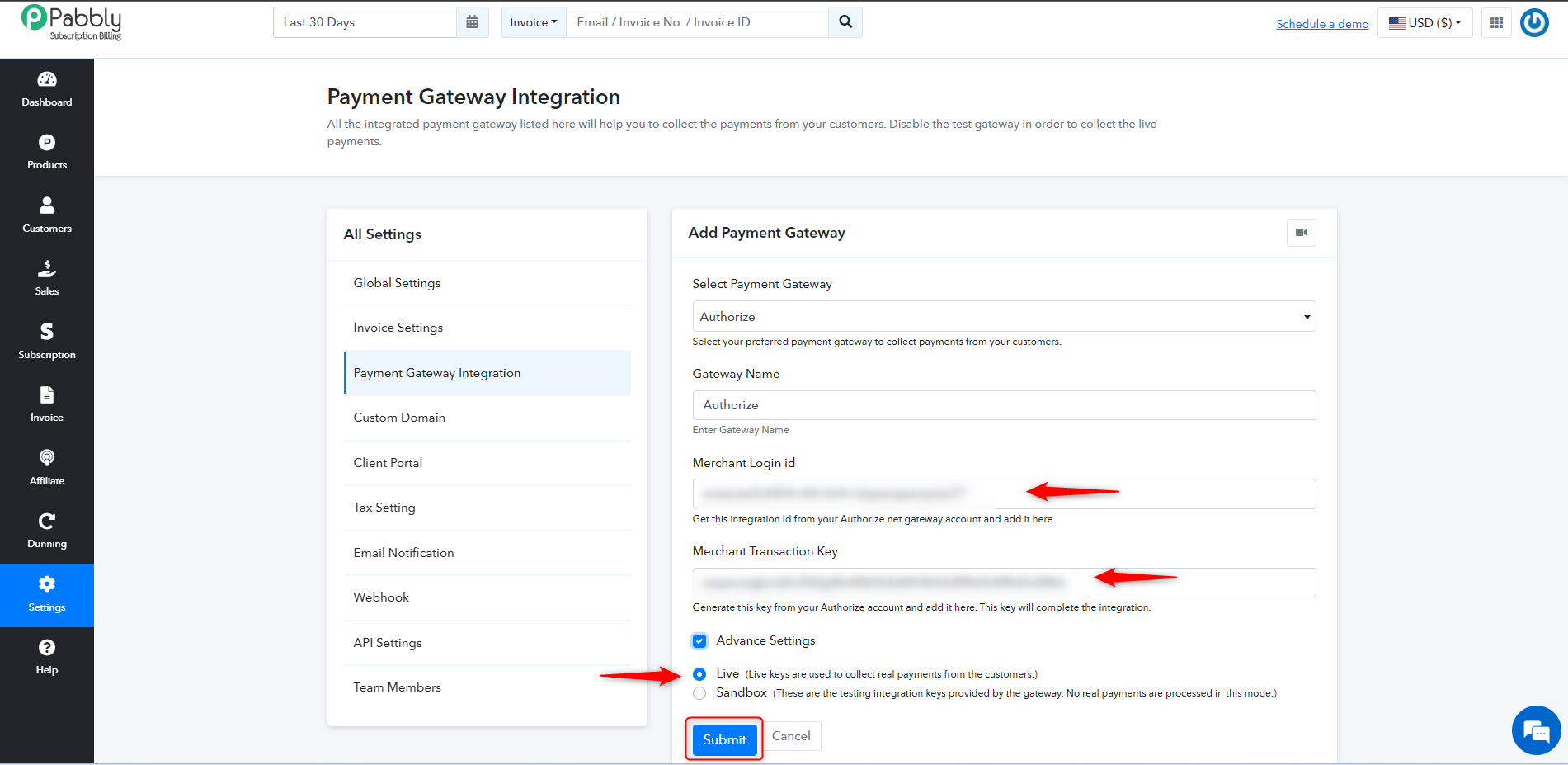Click the Submit button

coord(724,739)
